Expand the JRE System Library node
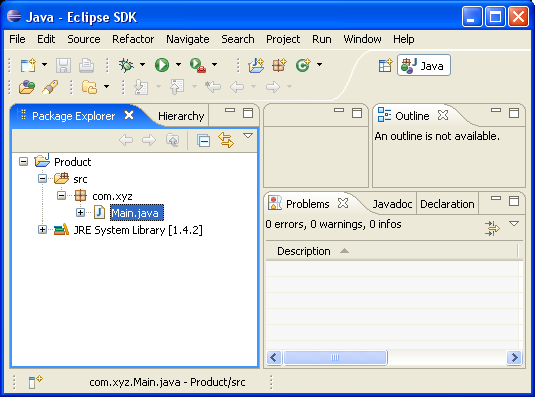Screen dimensions: 535x397 tap(42, 230)
